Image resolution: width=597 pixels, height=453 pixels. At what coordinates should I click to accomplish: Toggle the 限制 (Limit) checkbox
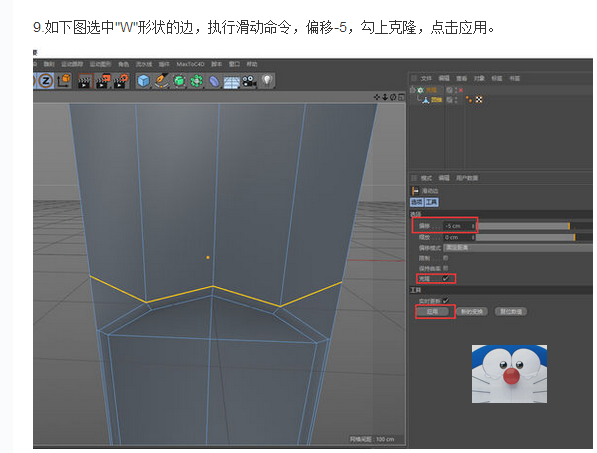tap(445, 258)
